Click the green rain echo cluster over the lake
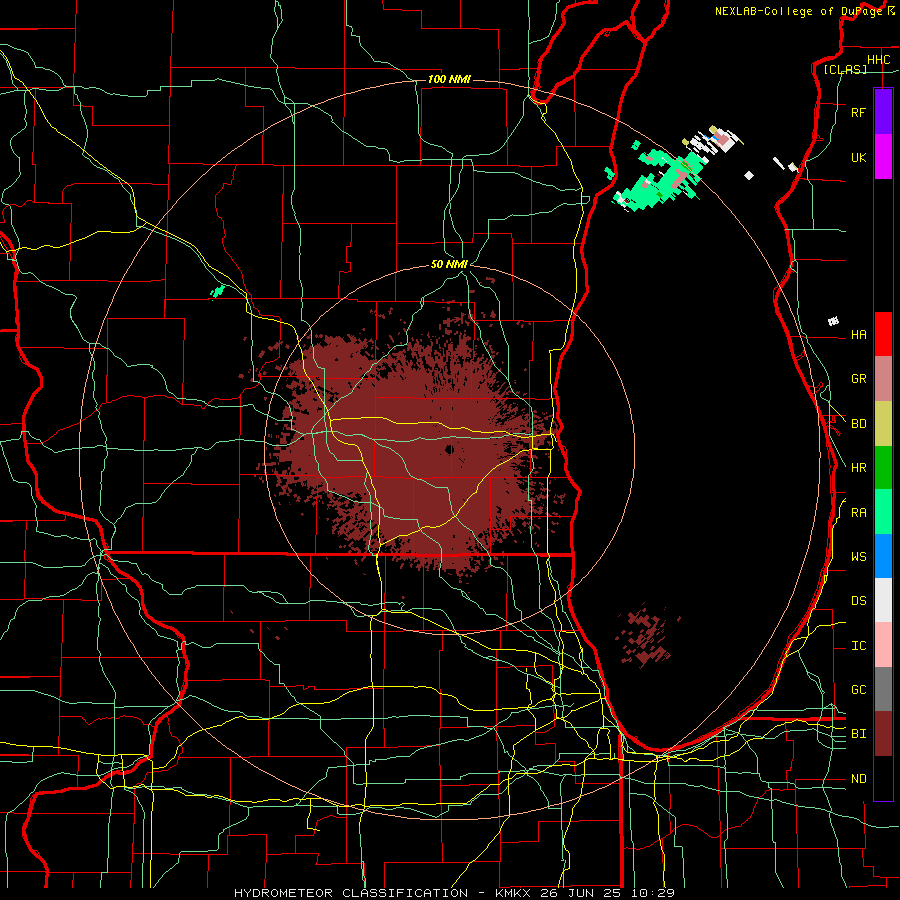Image resolution: width=900 pixels, height=900 pixels. [x=658, y=182]
